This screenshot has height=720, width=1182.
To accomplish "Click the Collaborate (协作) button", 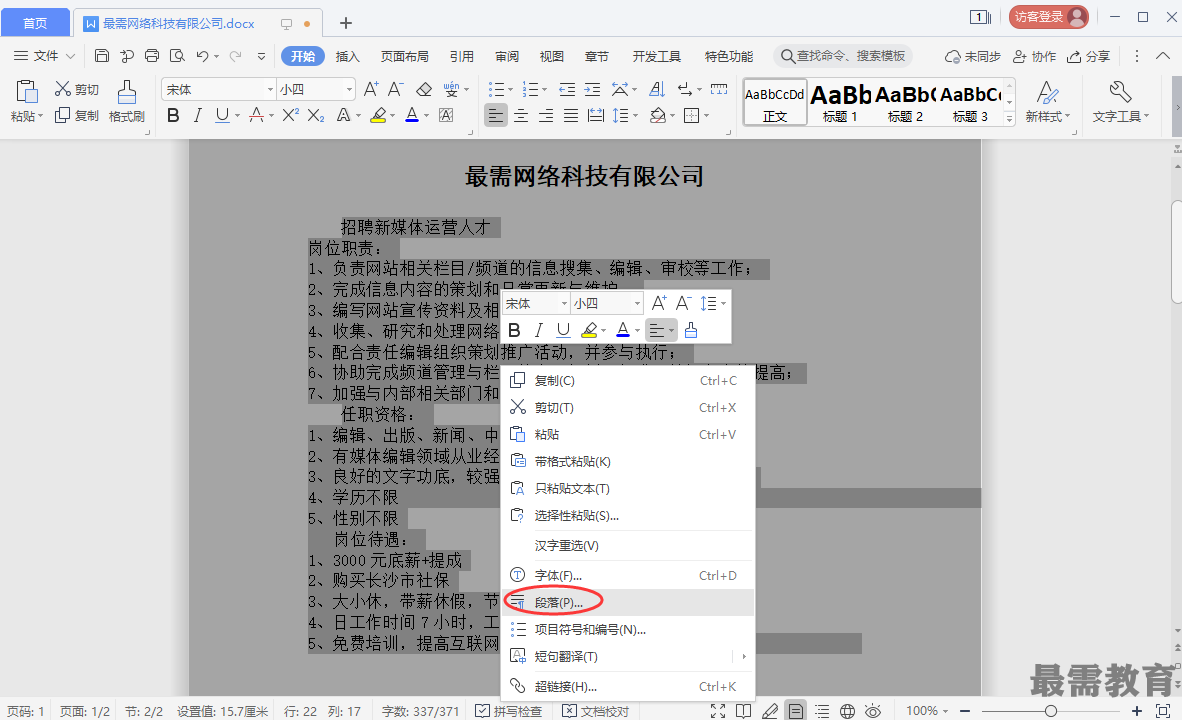I will pyautogui.click(x=1034, y=57).
